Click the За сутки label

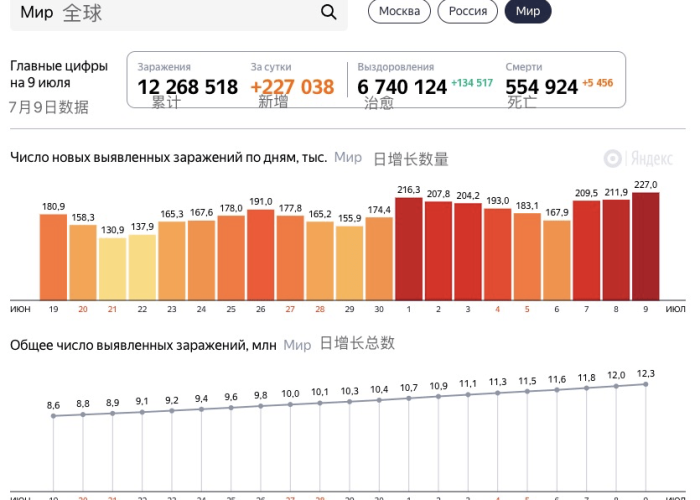coord(271,67)
